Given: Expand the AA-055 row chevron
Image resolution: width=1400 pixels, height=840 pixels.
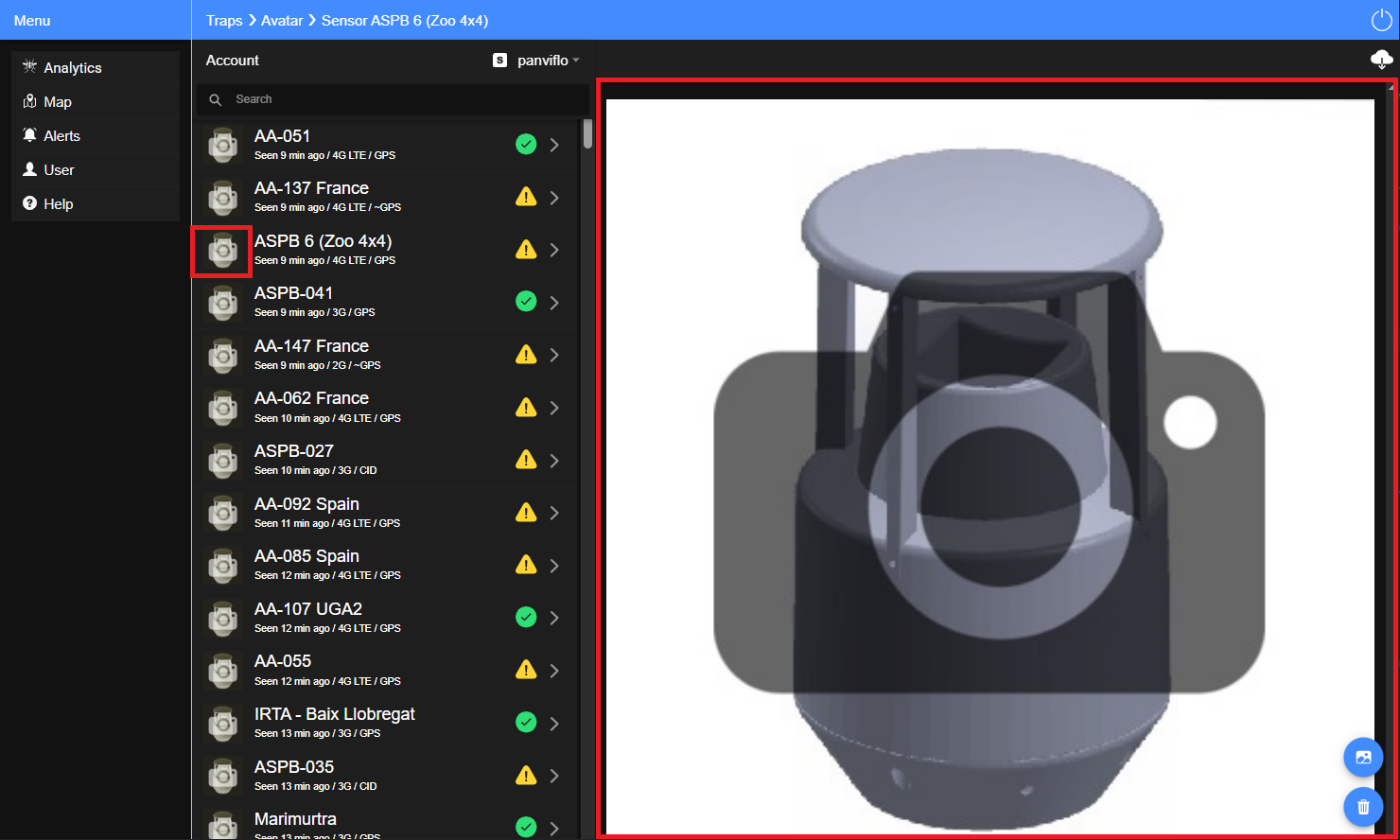Looking at the screenshot, I should [x=554, y=671].
